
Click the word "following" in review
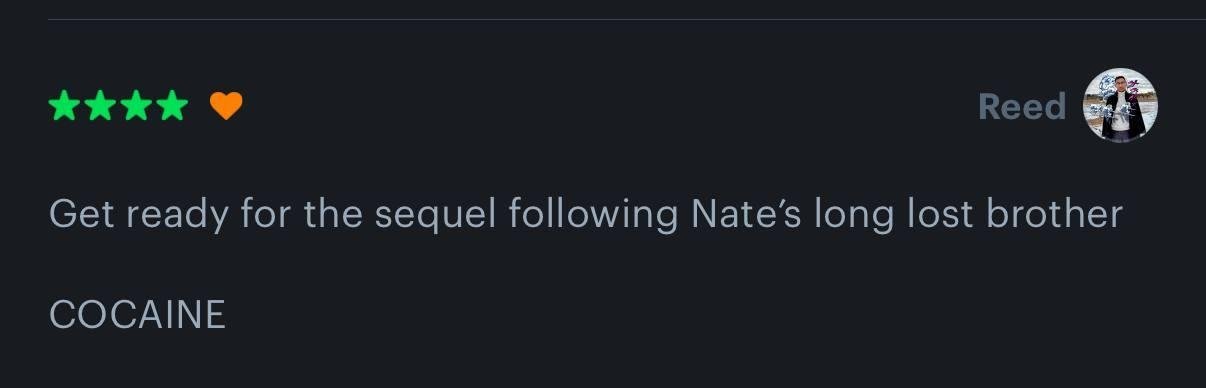(x=594, y=216)
